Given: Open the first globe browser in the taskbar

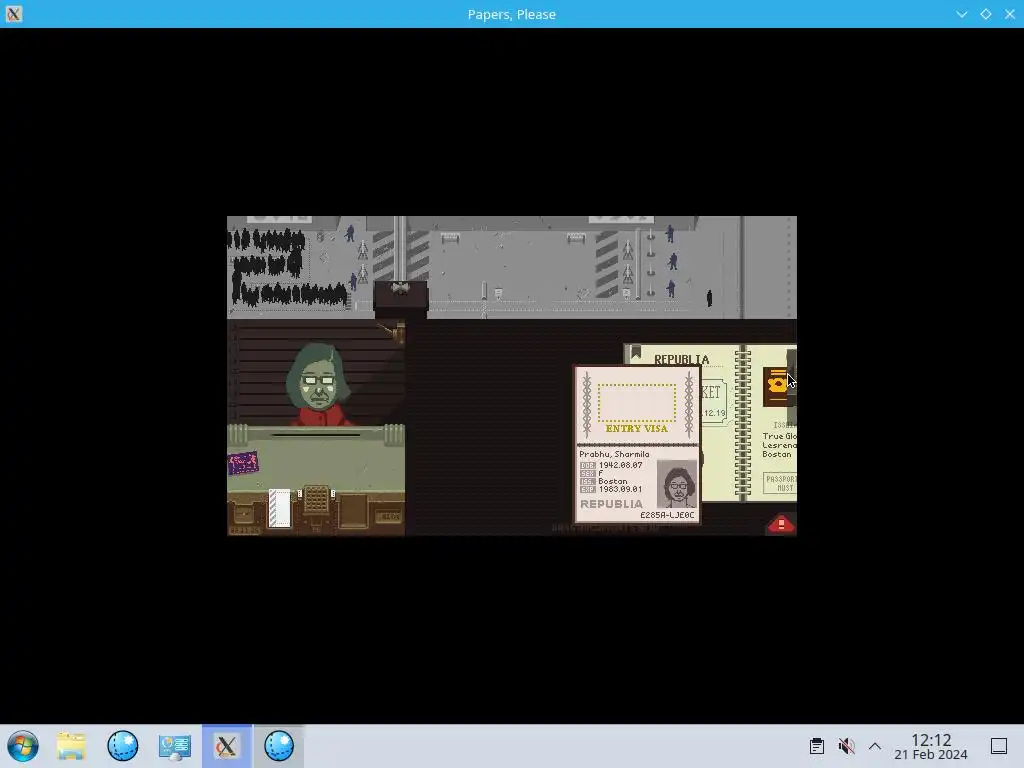Looking at the screenshot, I should [x=123, y=746].
